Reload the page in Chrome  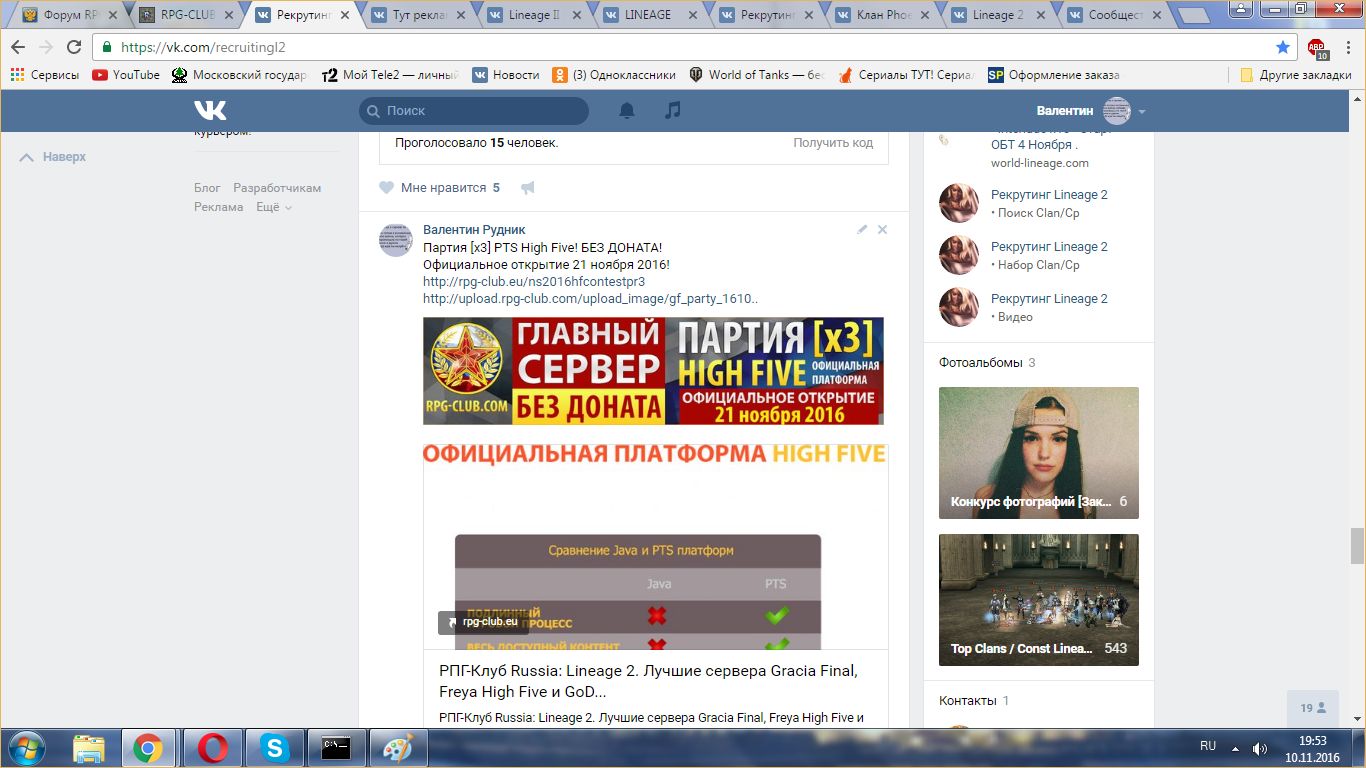74,47
